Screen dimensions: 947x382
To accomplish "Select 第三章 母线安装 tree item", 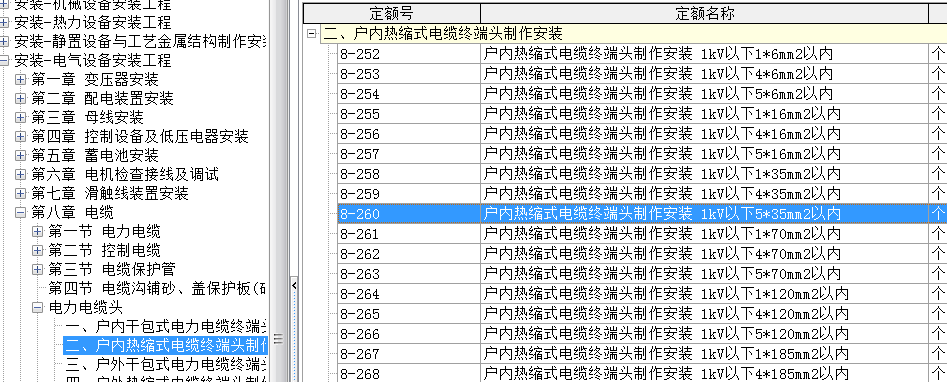I will pyautogui.click(x=87, y=117).
